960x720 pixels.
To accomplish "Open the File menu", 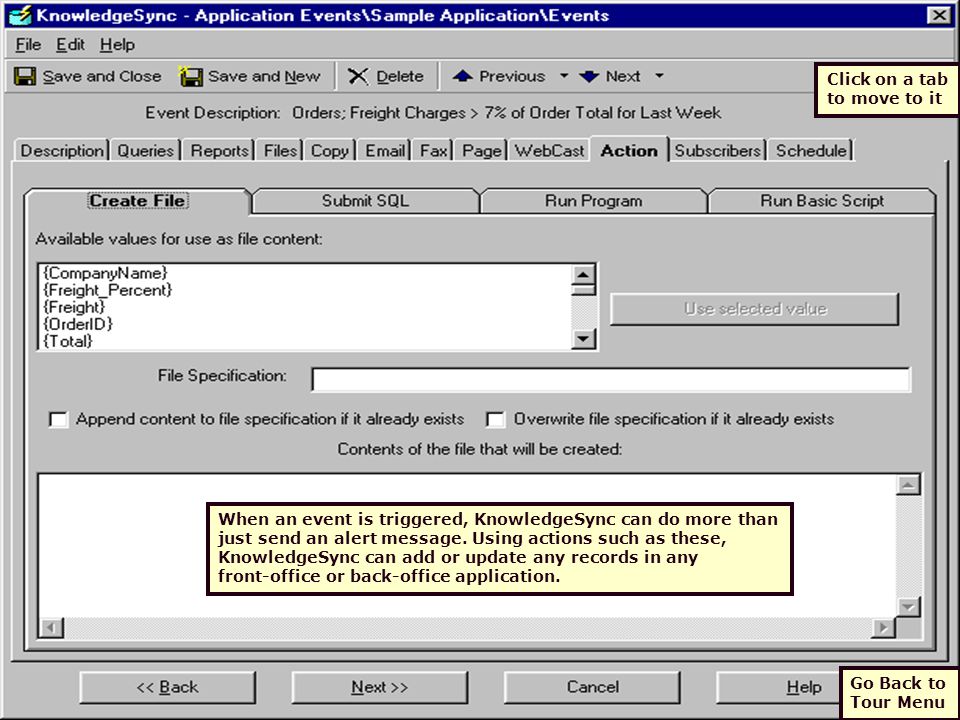I will point(28,45).
